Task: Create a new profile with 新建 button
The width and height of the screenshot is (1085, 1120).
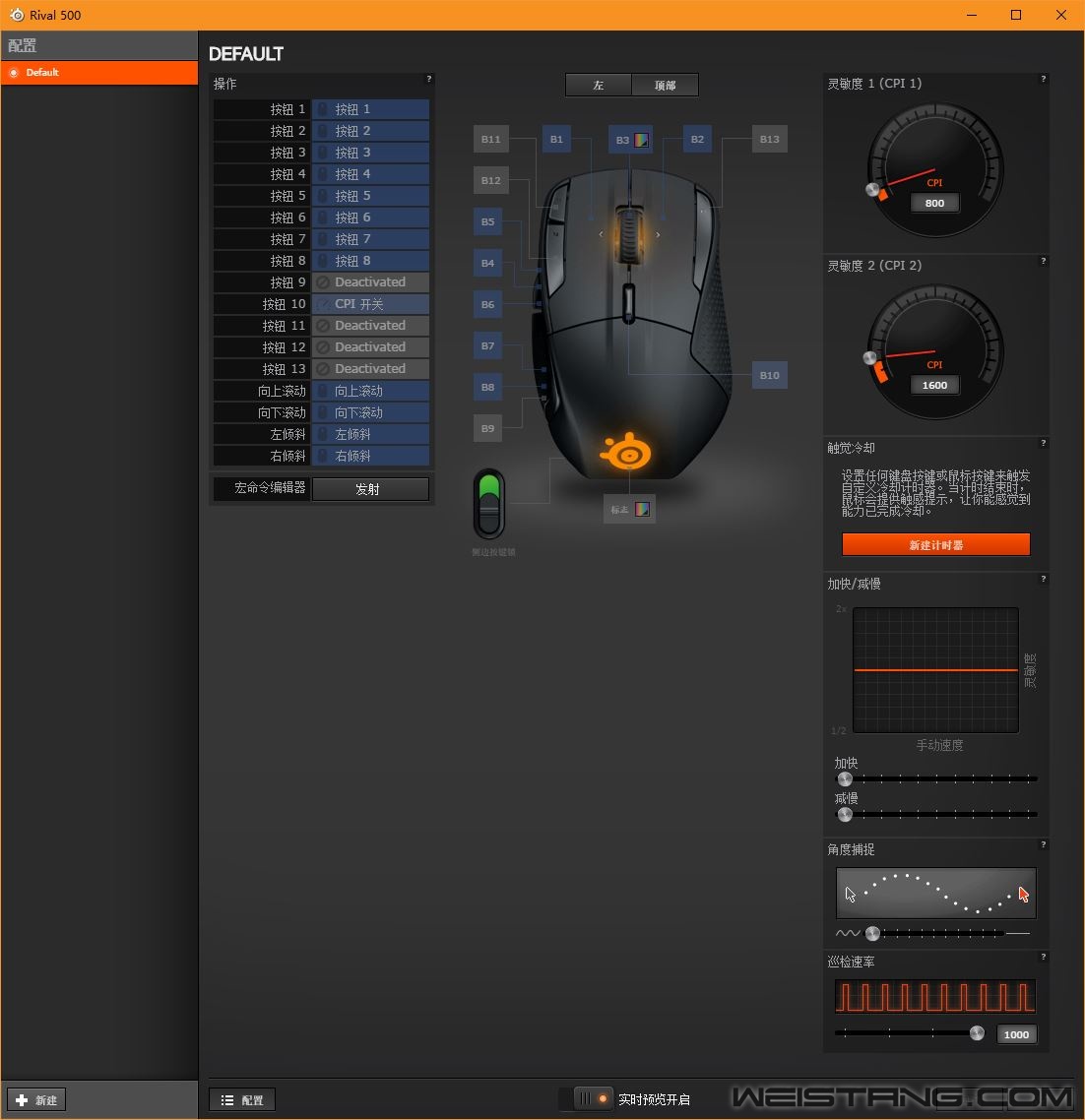Action: click(36, 1100)
